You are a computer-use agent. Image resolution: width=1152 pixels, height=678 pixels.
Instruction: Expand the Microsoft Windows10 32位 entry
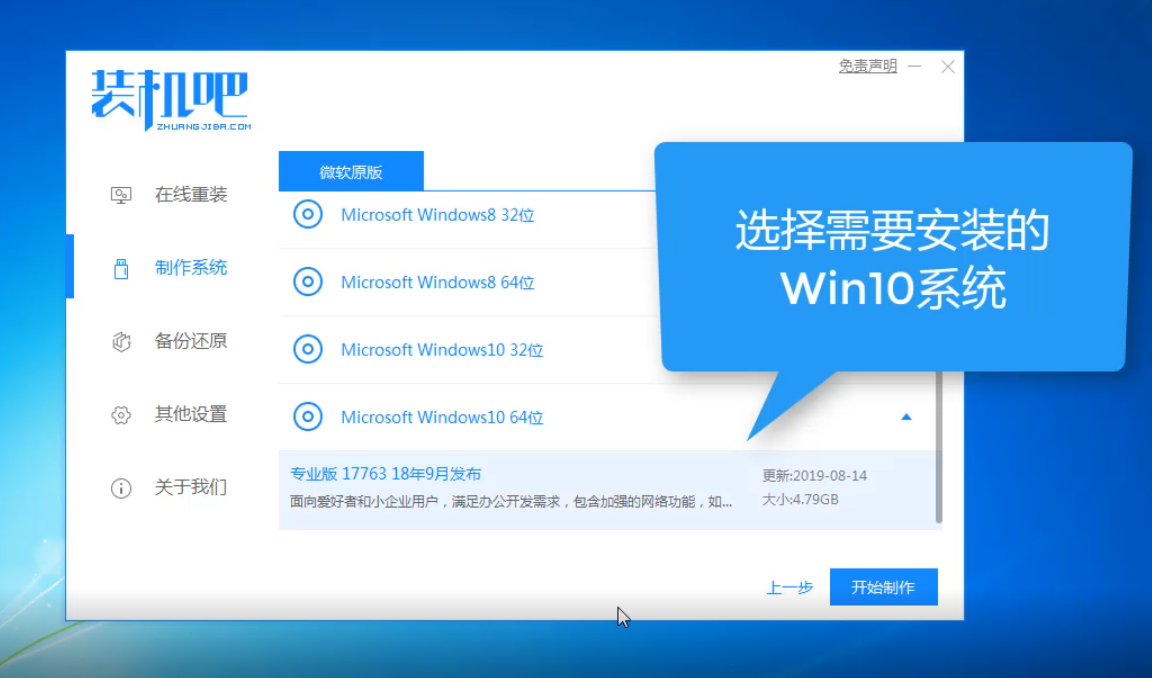click(905, 349)
